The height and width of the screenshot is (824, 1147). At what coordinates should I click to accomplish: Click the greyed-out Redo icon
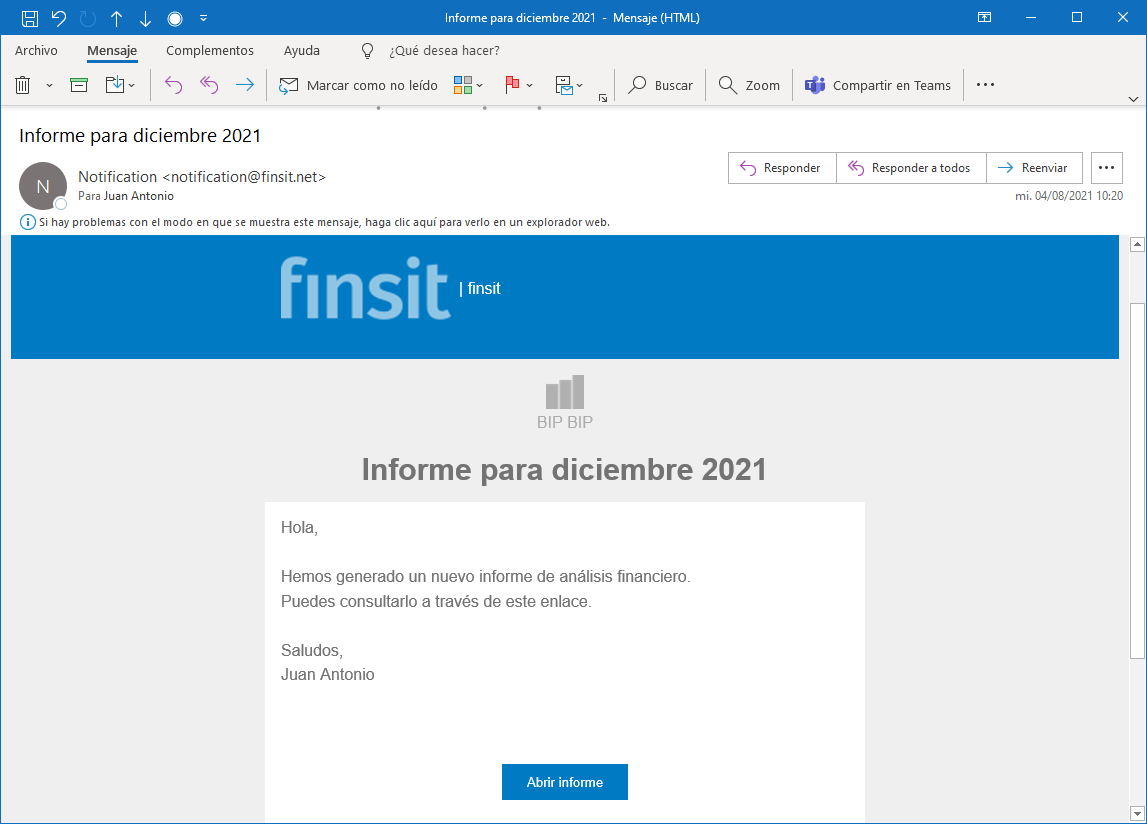(88, 18)
